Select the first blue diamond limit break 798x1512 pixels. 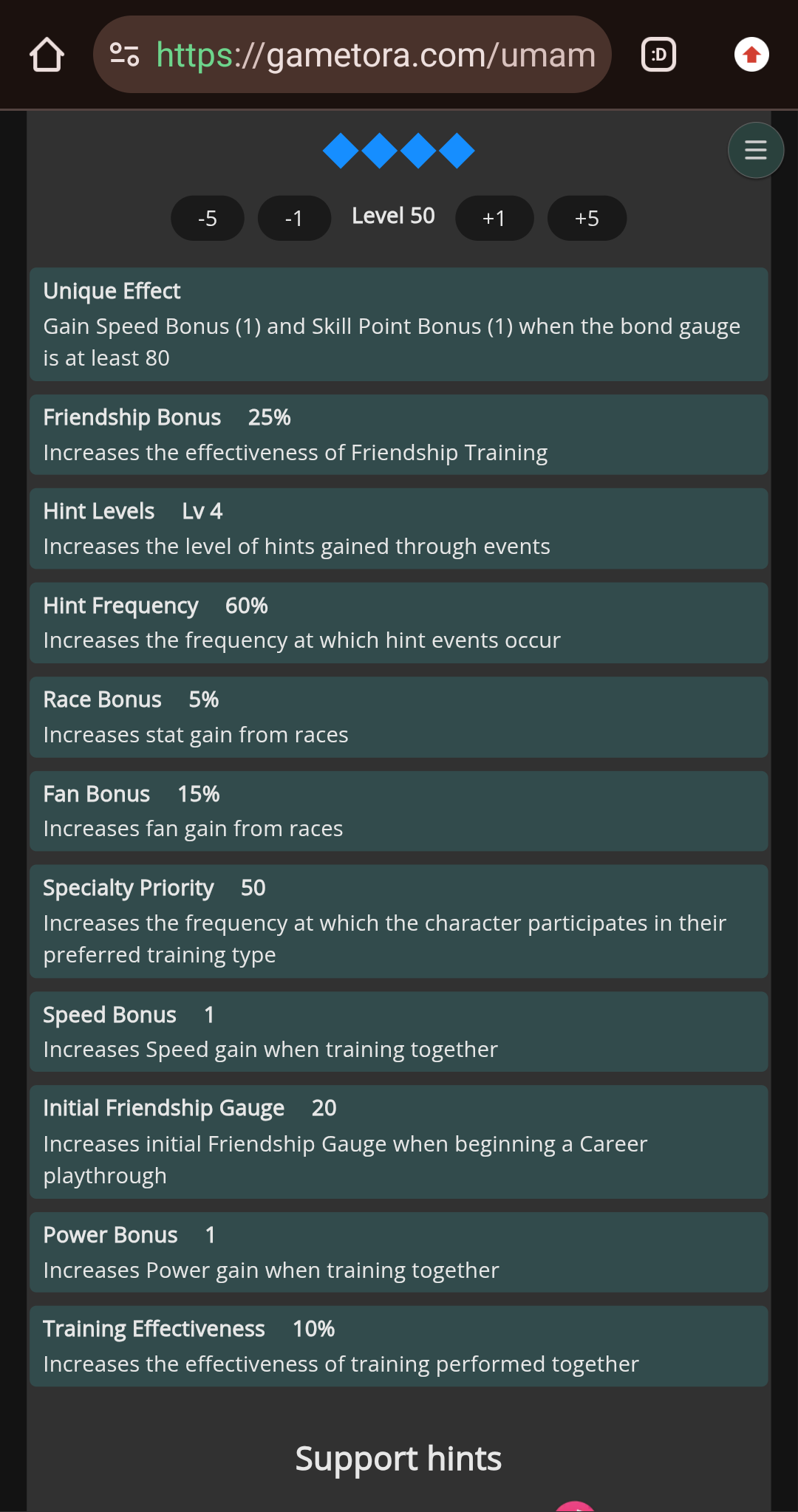pyautogui.click(x=341, y=151)
